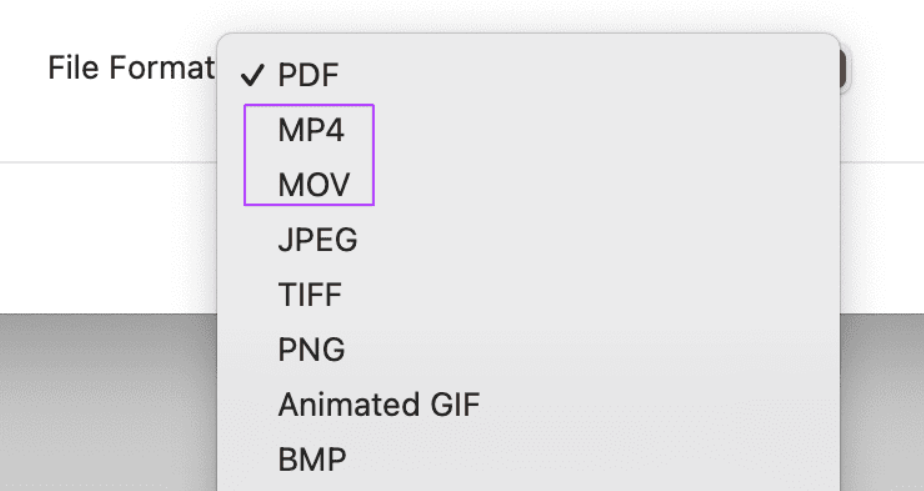Click the divider line left of the menu
This screenshot has height=491, width=924.
click(x=108, y=162)
